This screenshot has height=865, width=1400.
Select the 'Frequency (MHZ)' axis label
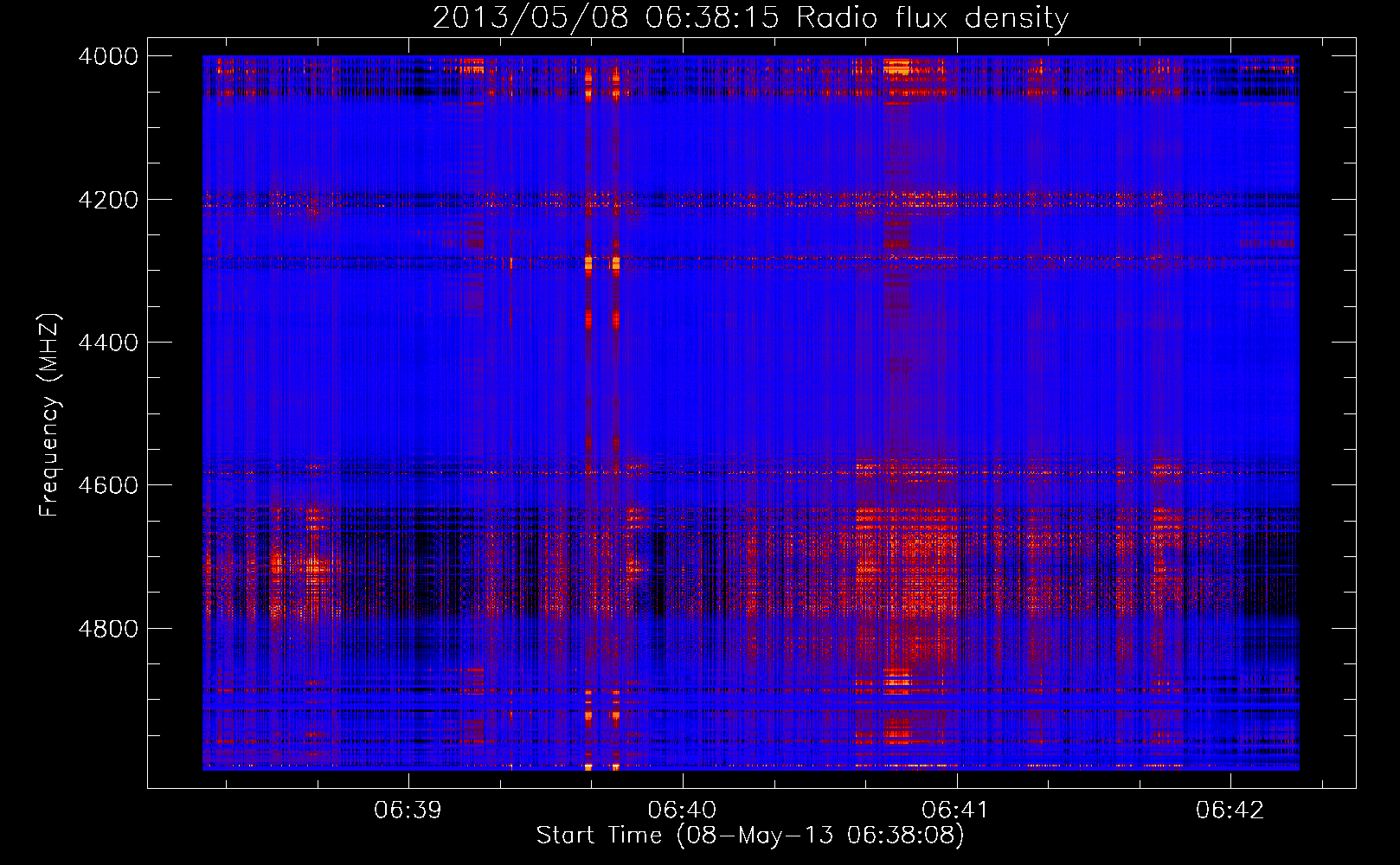point(49,415)
